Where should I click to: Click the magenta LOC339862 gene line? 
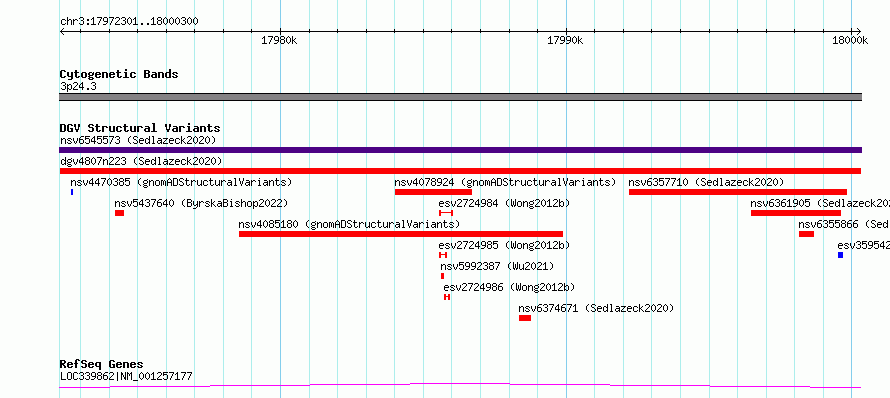coord(460,386)
